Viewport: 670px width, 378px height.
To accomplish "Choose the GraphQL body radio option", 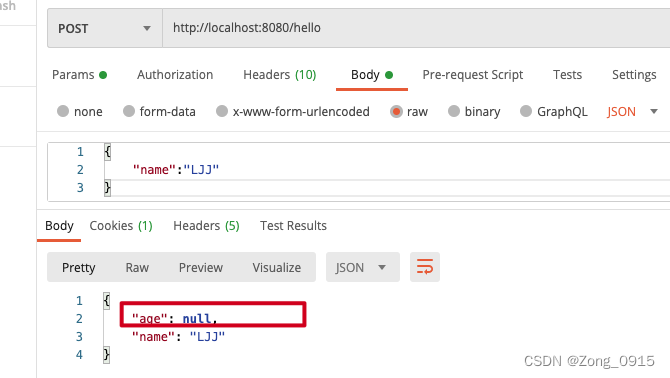I will pyautogui.click(x=526, y=111).
